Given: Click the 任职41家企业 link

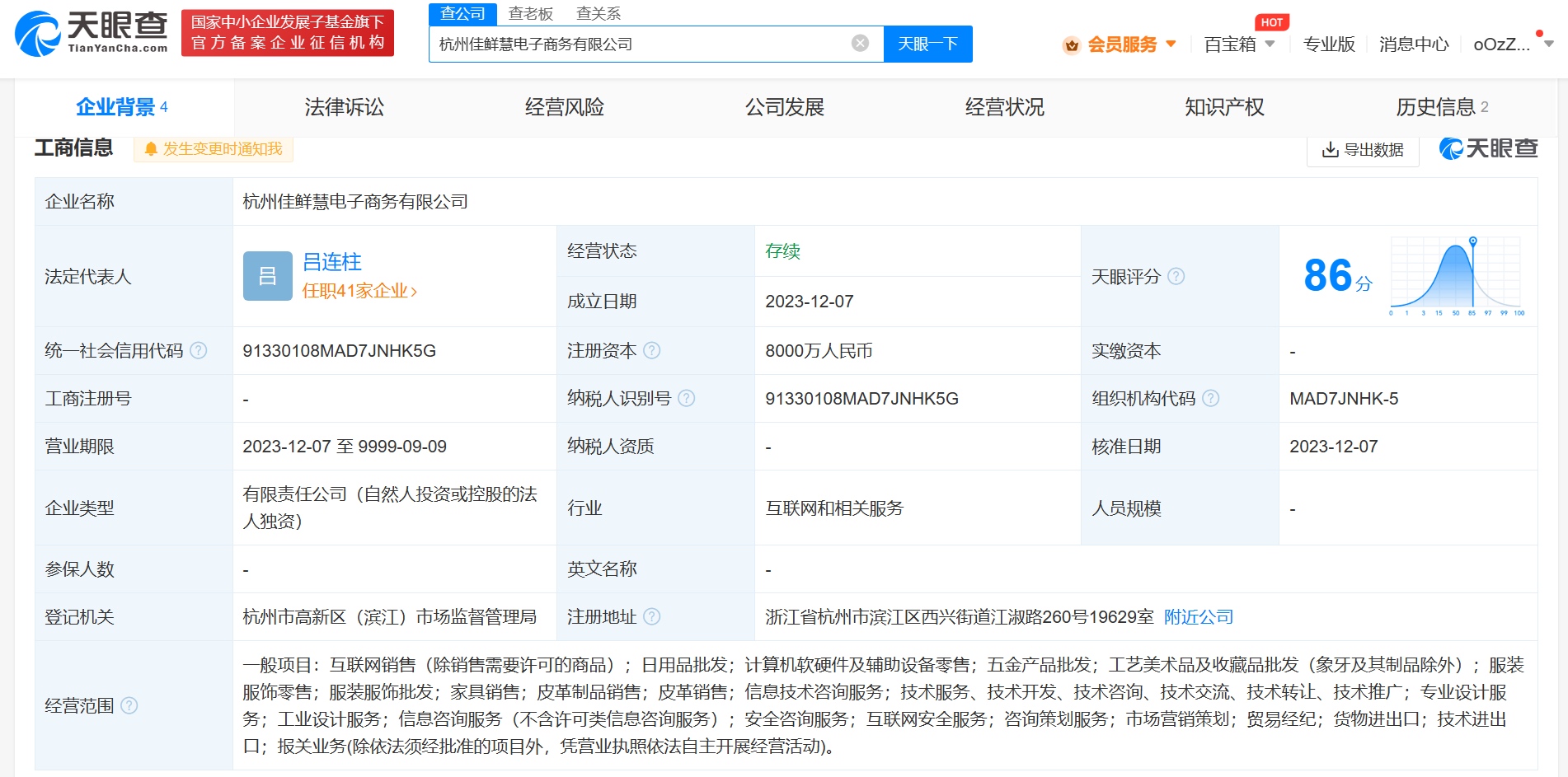Looking at the screenshot, I should click(359, 291).
